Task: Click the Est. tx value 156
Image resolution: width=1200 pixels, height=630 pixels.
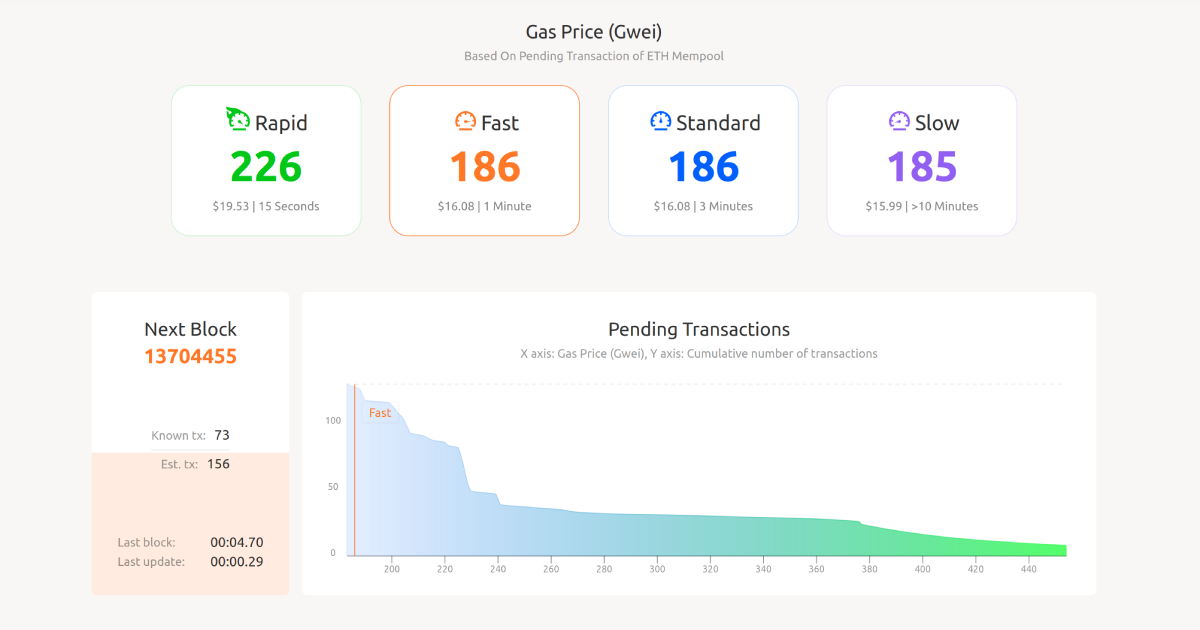Action: click(218, 463)
